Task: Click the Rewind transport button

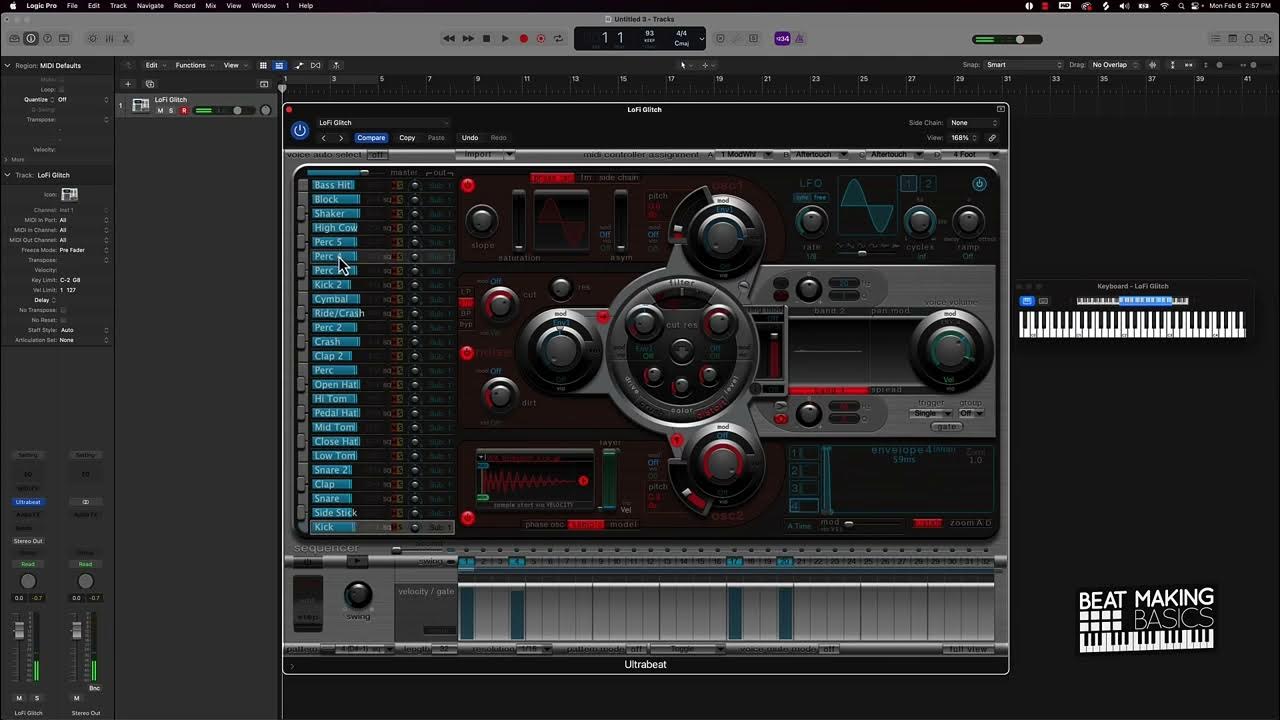Action: 449,39
